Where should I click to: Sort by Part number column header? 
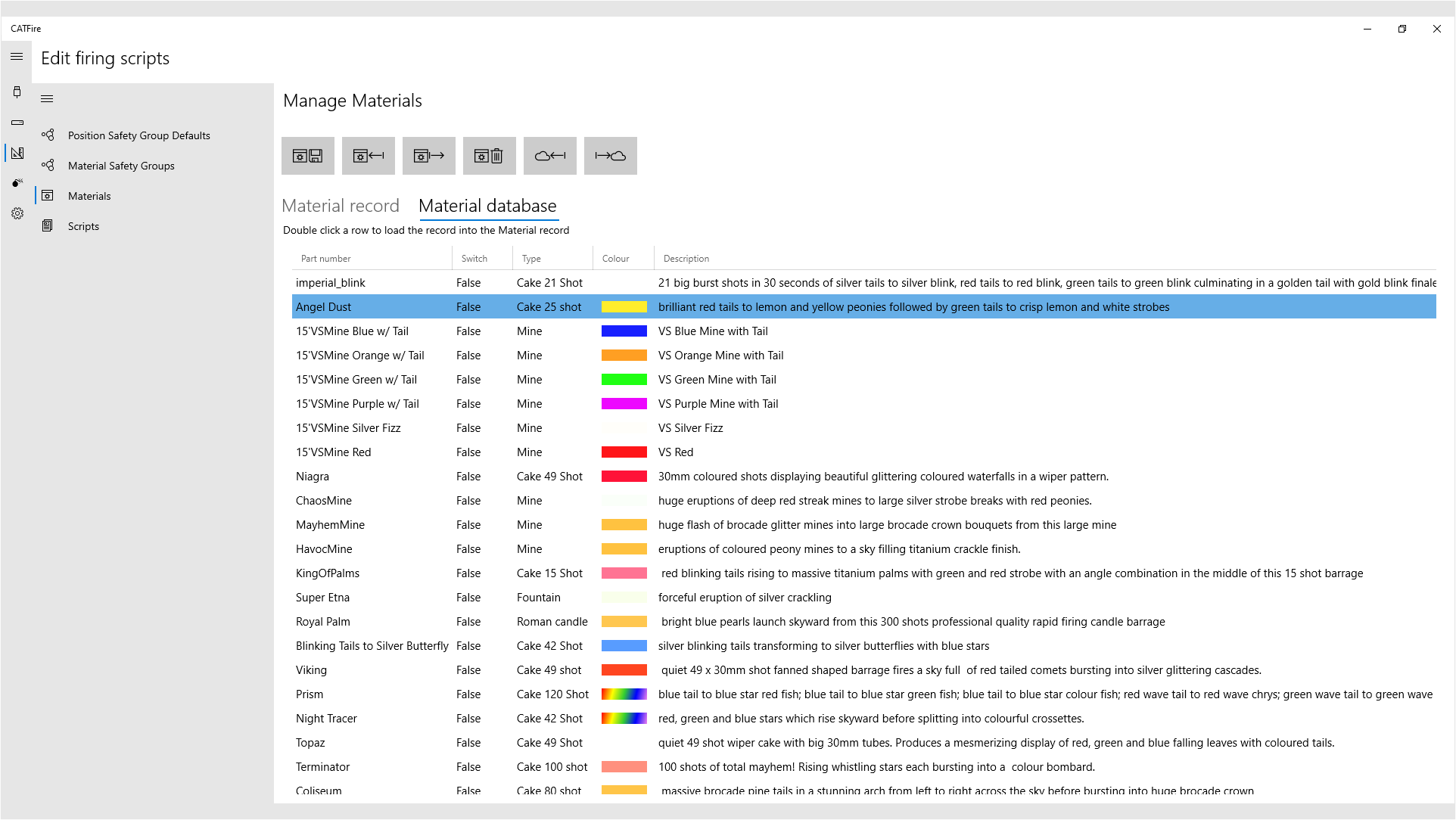point(326,259)
